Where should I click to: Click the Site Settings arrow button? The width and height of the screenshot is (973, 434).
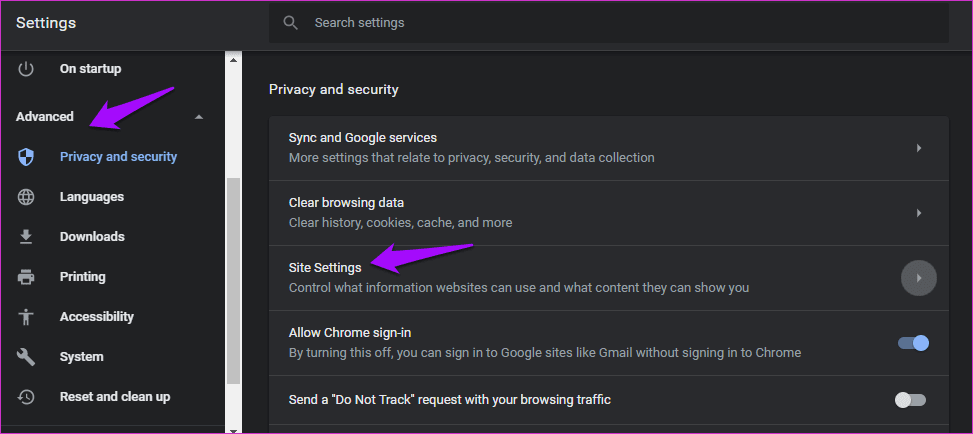(918, 278)
